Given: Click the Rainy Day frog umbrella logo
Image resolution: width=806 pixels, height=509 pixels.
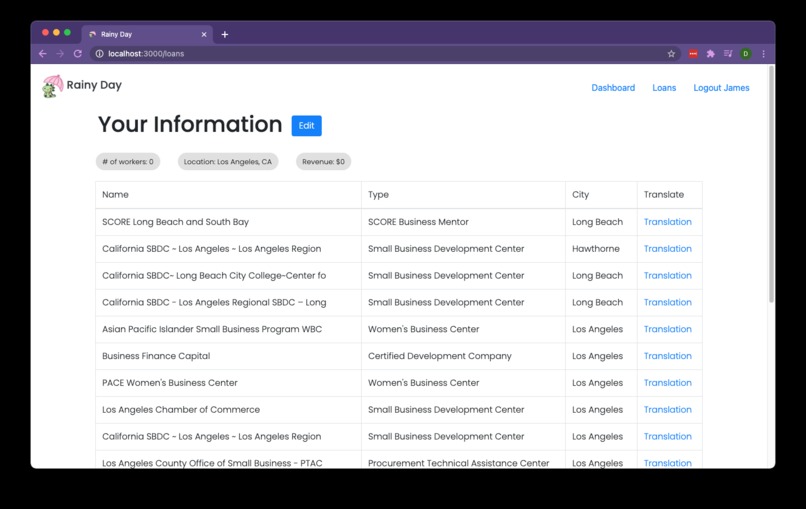Looking at the screenshot, I should click(53, 86).
